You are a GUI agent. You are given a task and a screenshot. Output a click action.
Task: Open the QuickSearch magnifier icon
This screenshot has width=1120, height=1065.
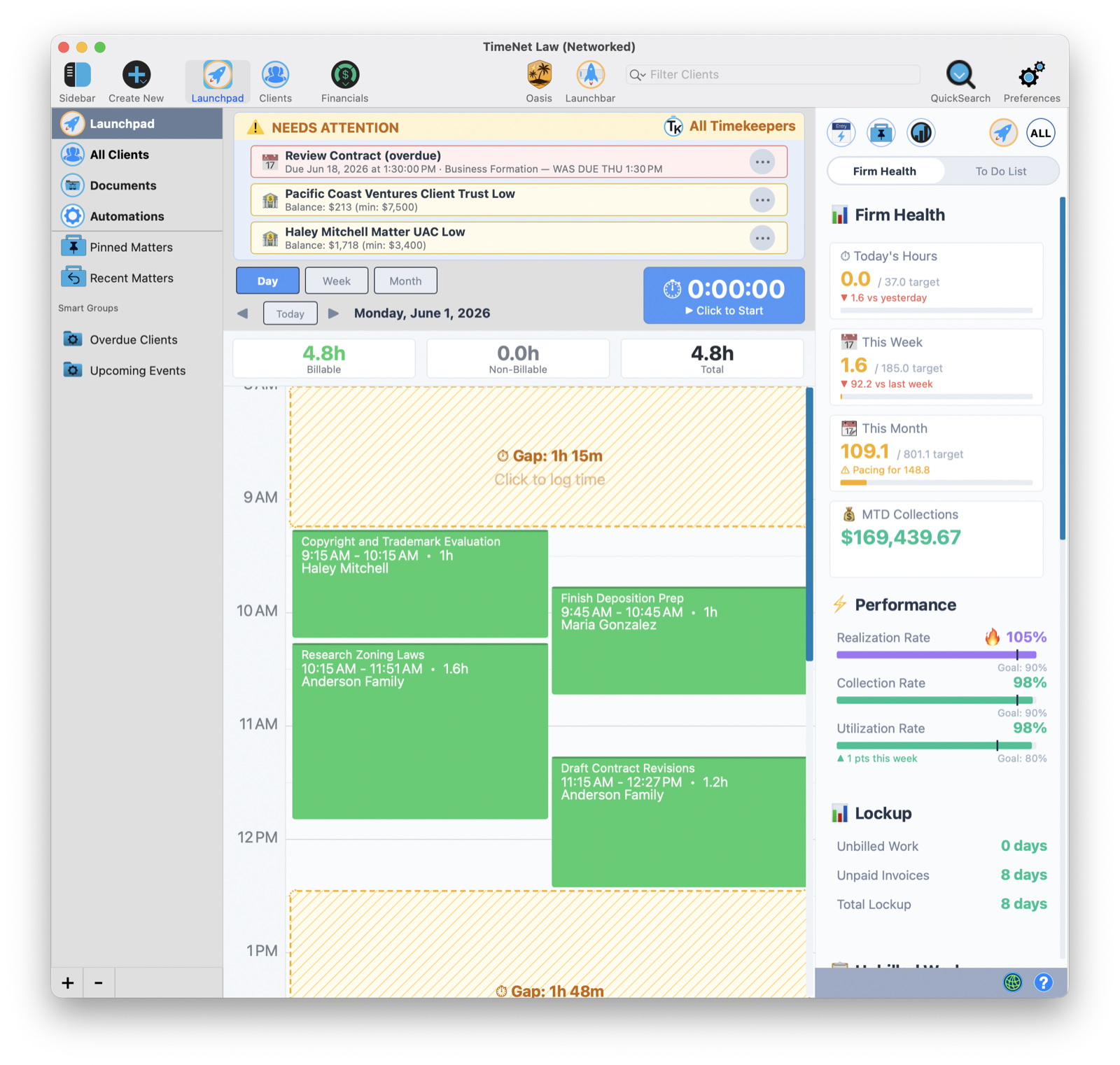960,75
